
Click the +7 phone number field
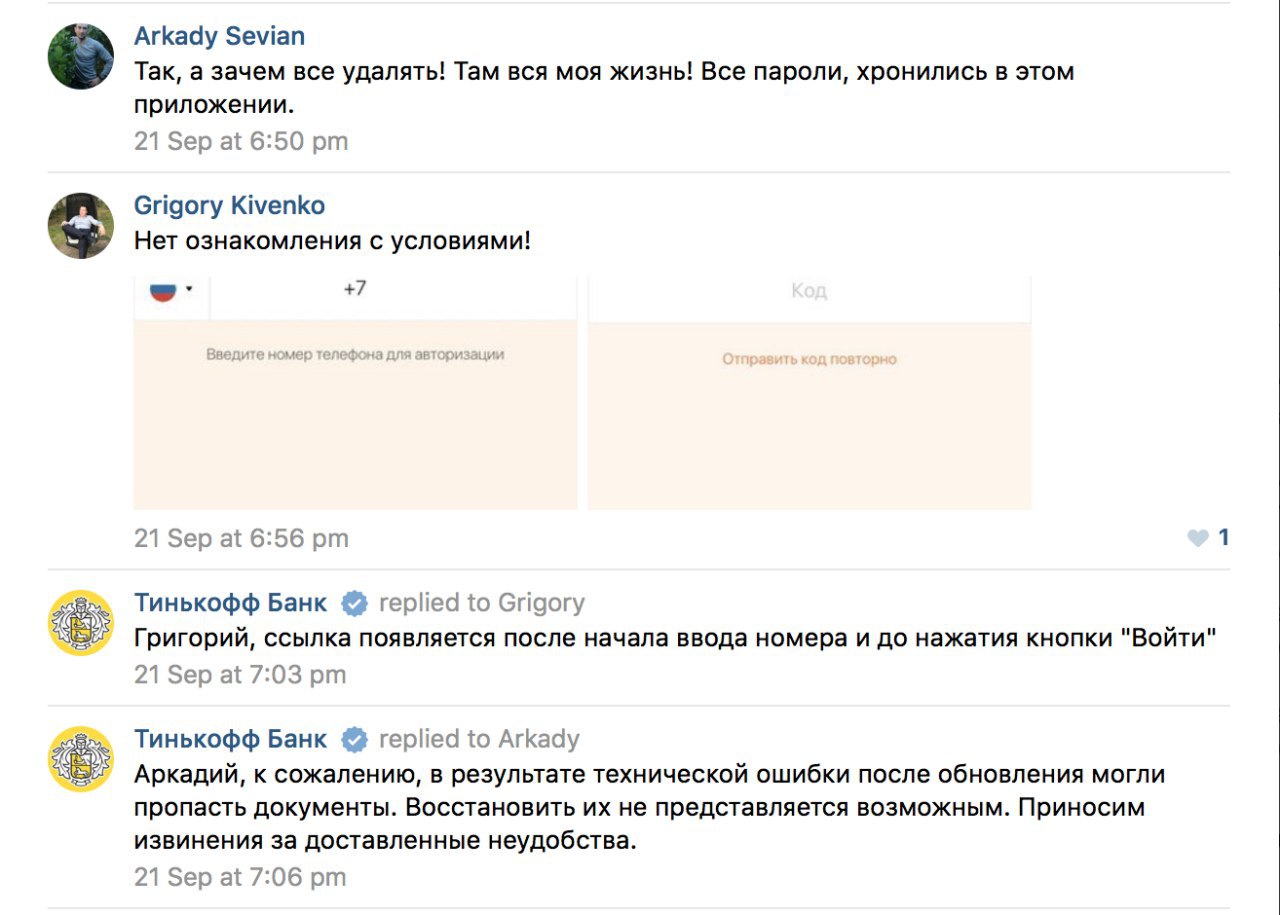point(393,290)
